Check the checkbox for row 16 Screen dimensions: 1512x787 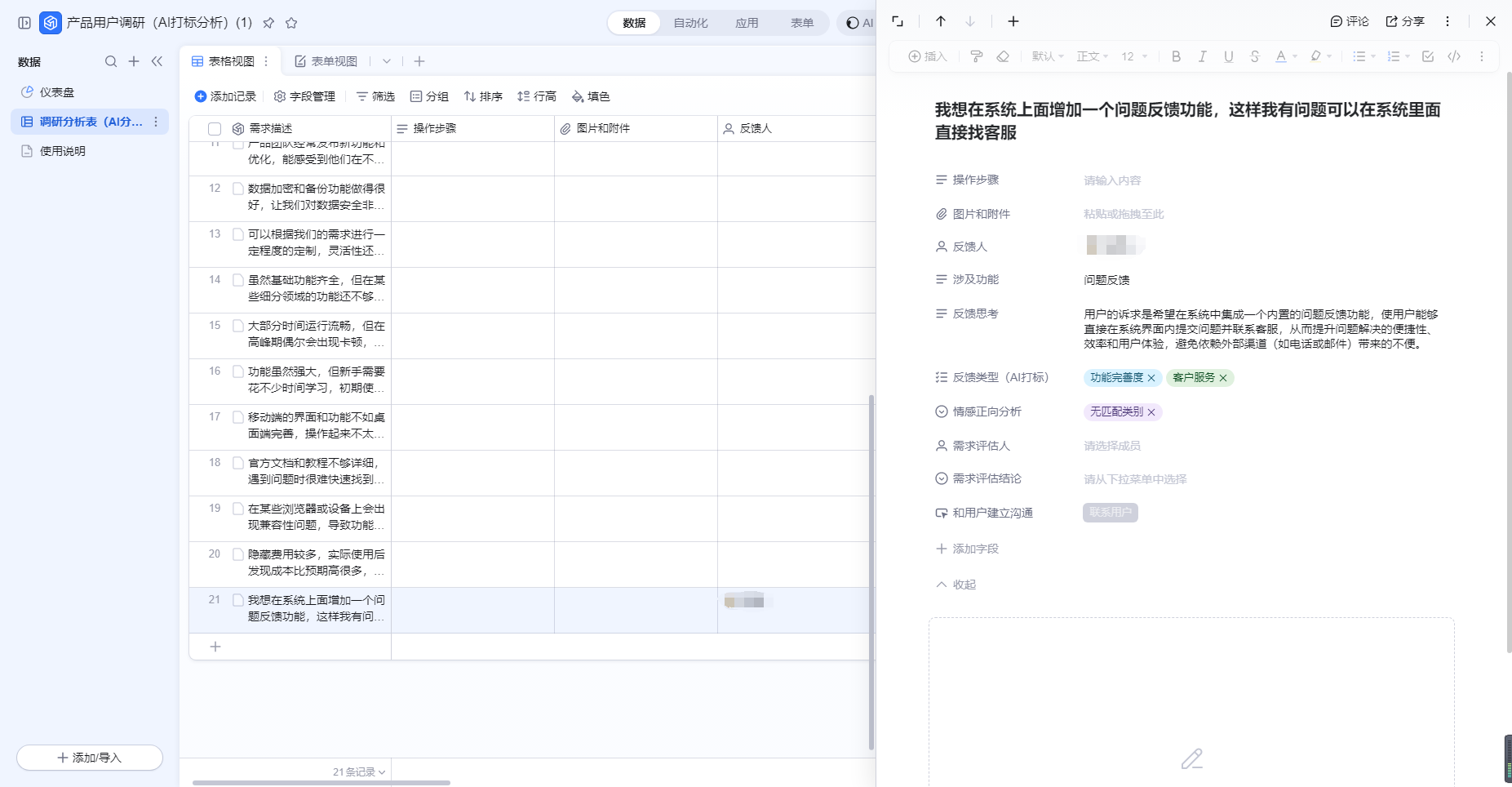tap(238, 371)
